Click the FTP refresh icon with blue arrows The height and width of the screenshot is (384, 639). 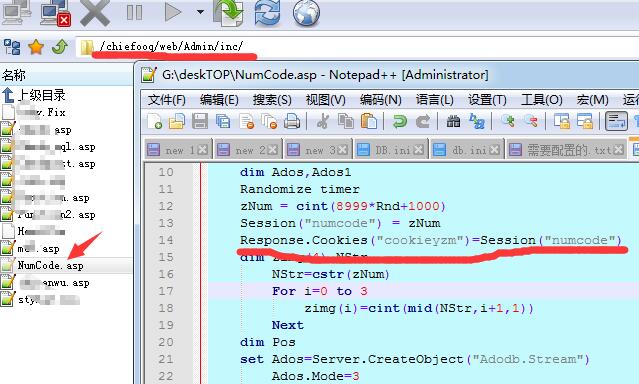pos(267,13)
